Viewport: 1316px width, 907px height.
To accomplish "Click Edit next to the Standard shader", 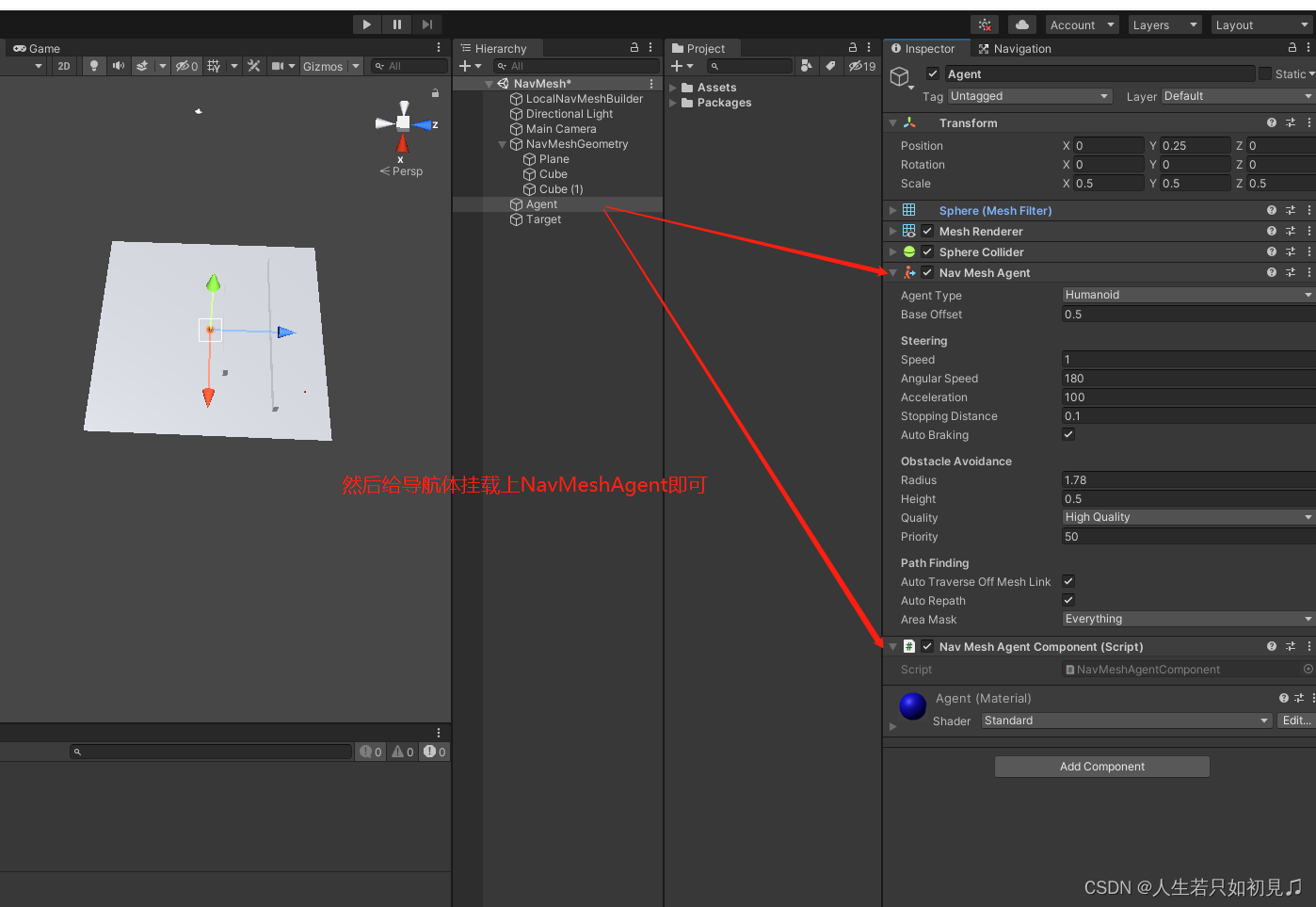I will click(1297, 721).
